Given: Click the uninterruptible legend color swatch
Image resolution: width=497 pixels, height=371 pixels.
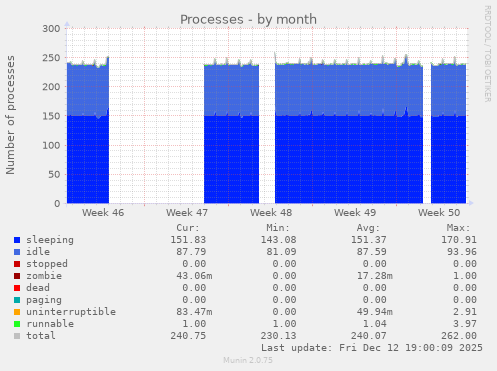Looking at the screenshot, I should [17, 312].
